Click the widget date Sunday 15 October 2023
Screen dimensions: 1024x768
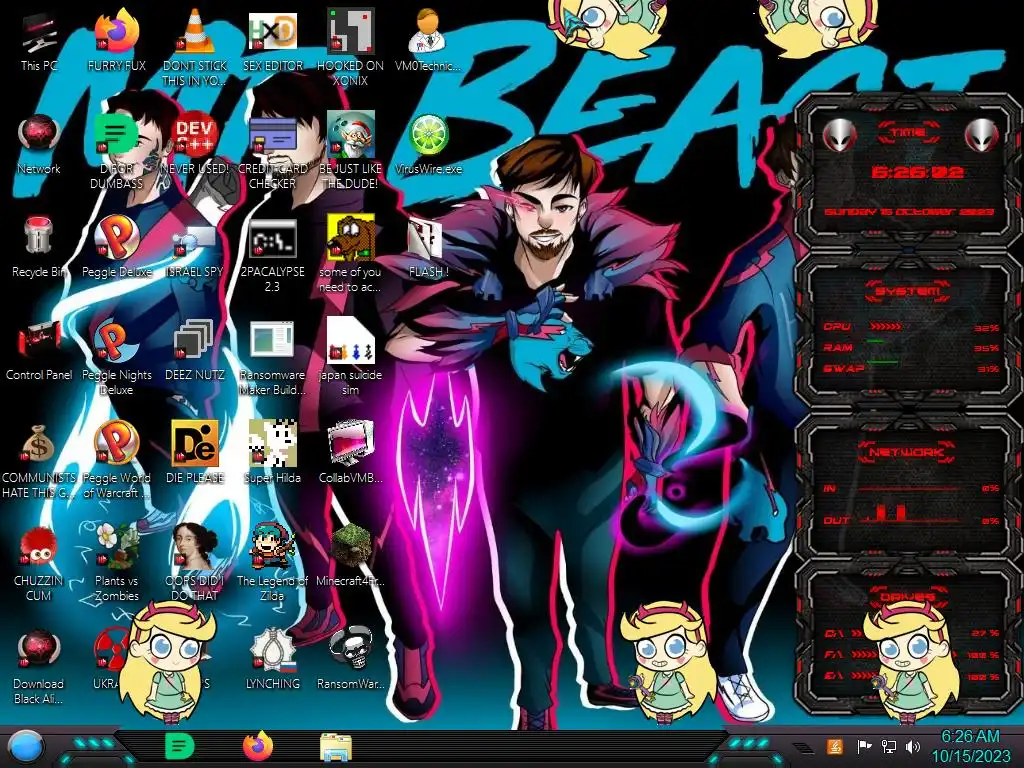908,212
